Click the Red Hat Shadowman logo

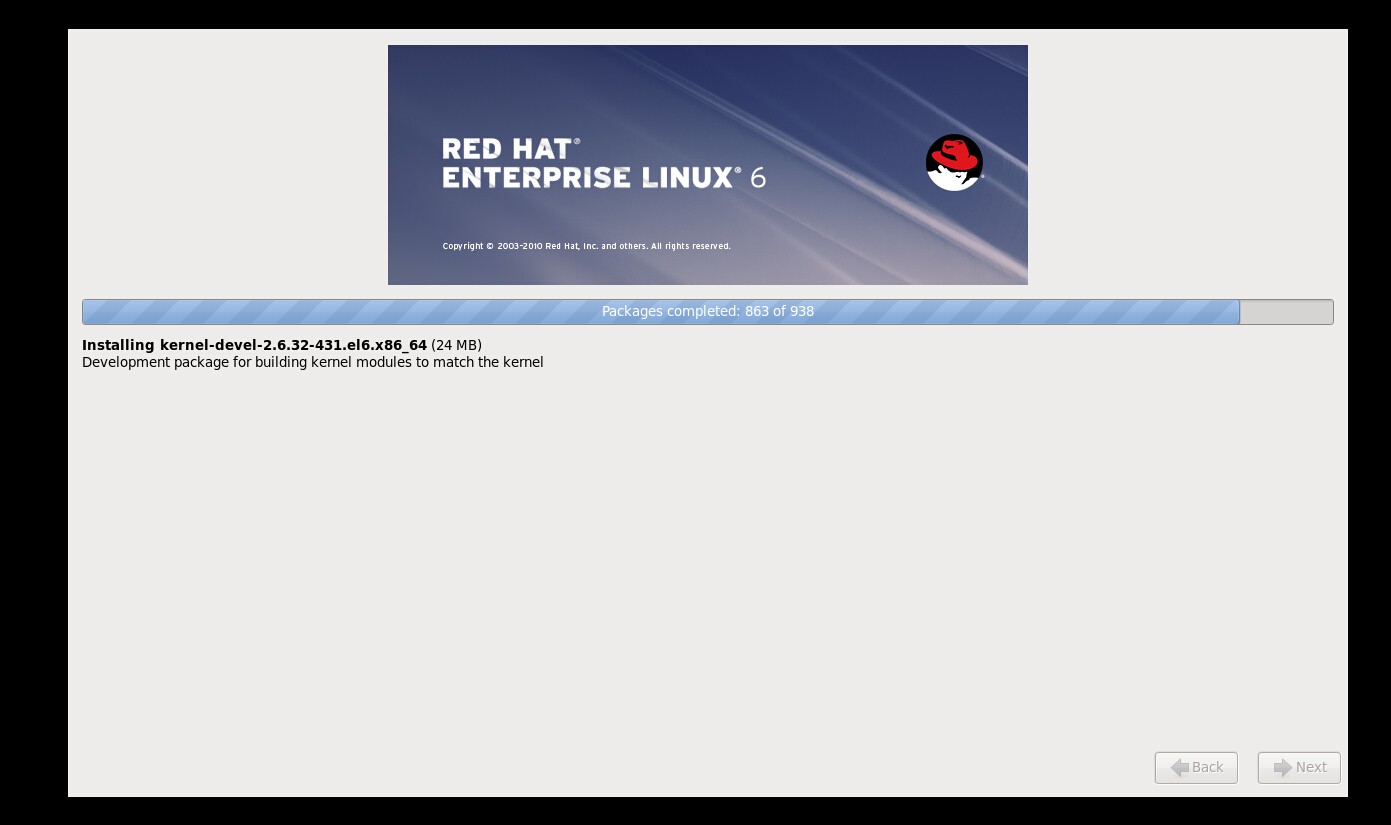tap(954, 162)
